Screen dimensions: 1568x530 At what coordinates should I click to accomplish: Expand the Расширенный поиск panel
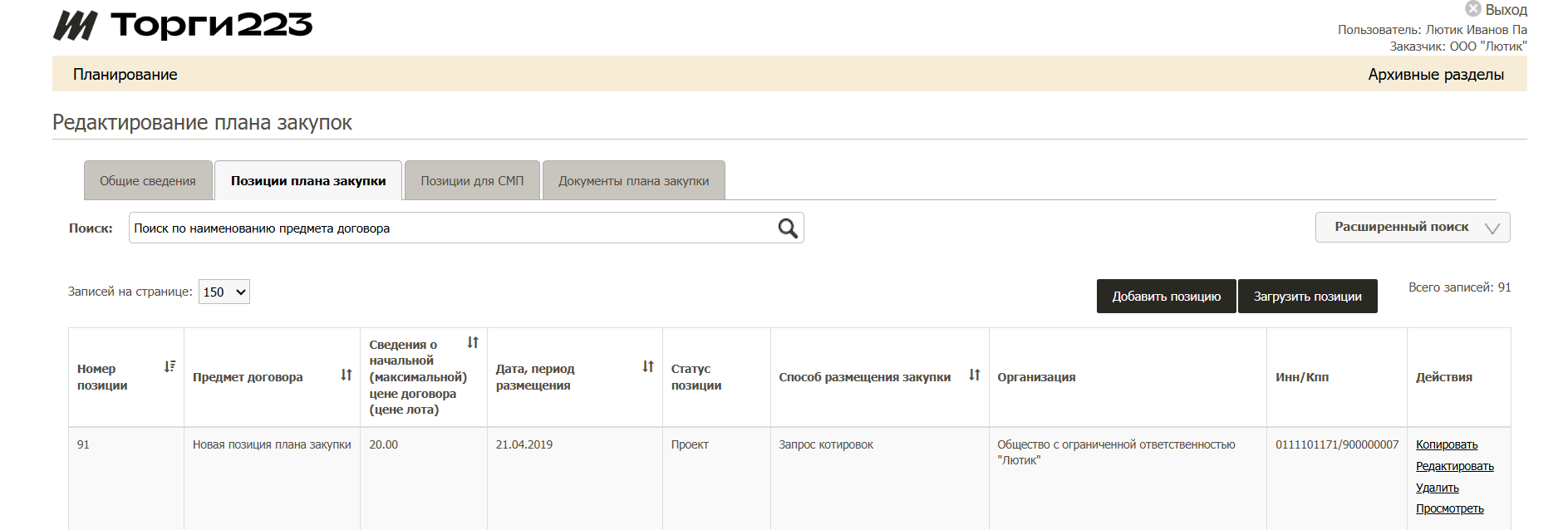pos(1412,227)
